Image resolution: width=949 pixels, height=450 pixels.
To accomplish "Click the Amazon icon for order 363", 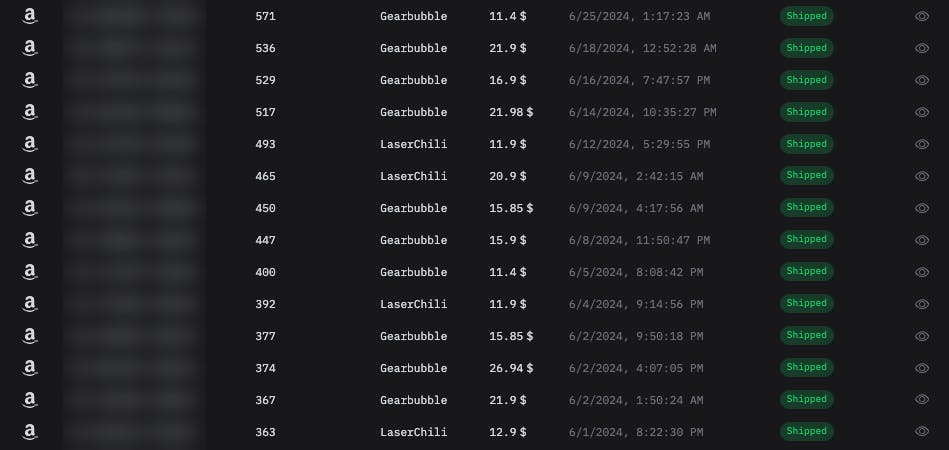I will tap(30, 433).
